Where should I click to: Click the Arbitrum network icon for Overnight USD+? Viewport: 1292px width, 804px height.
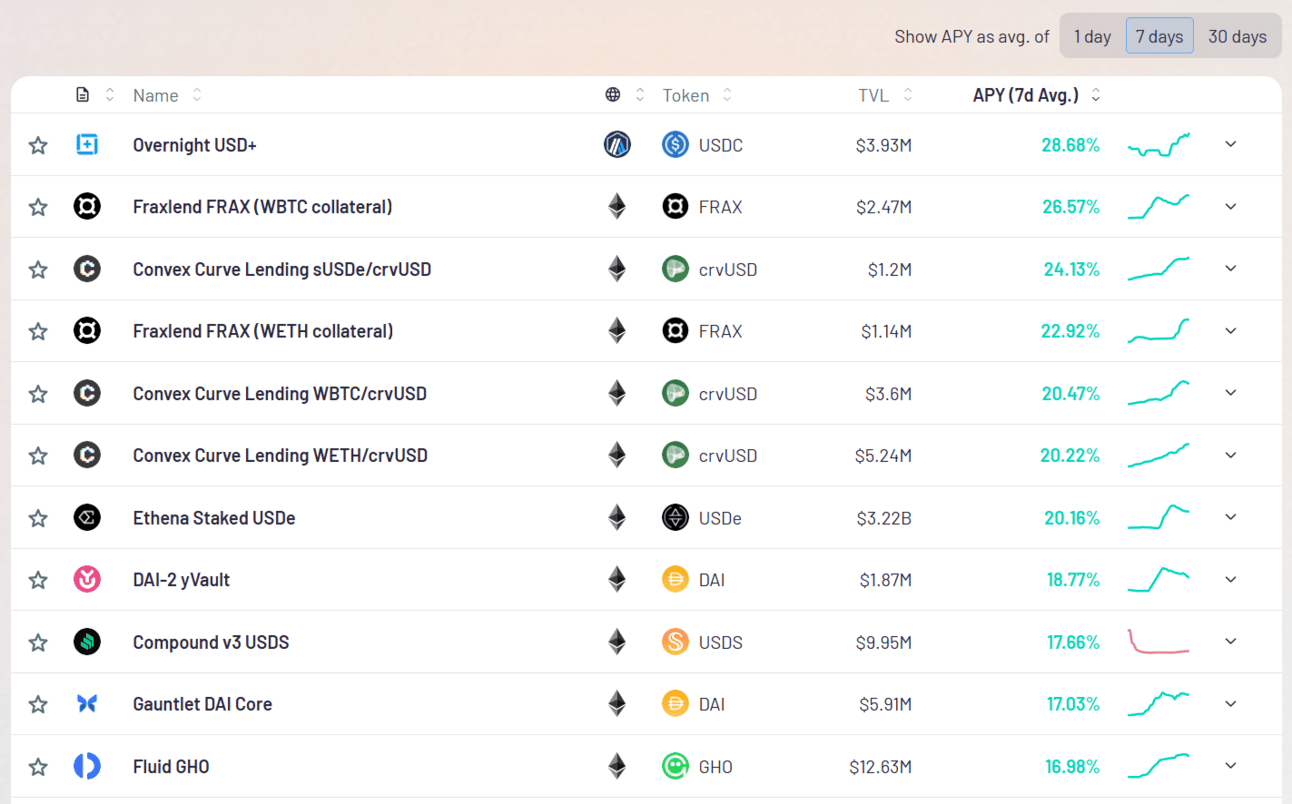(x=617, y=145)
